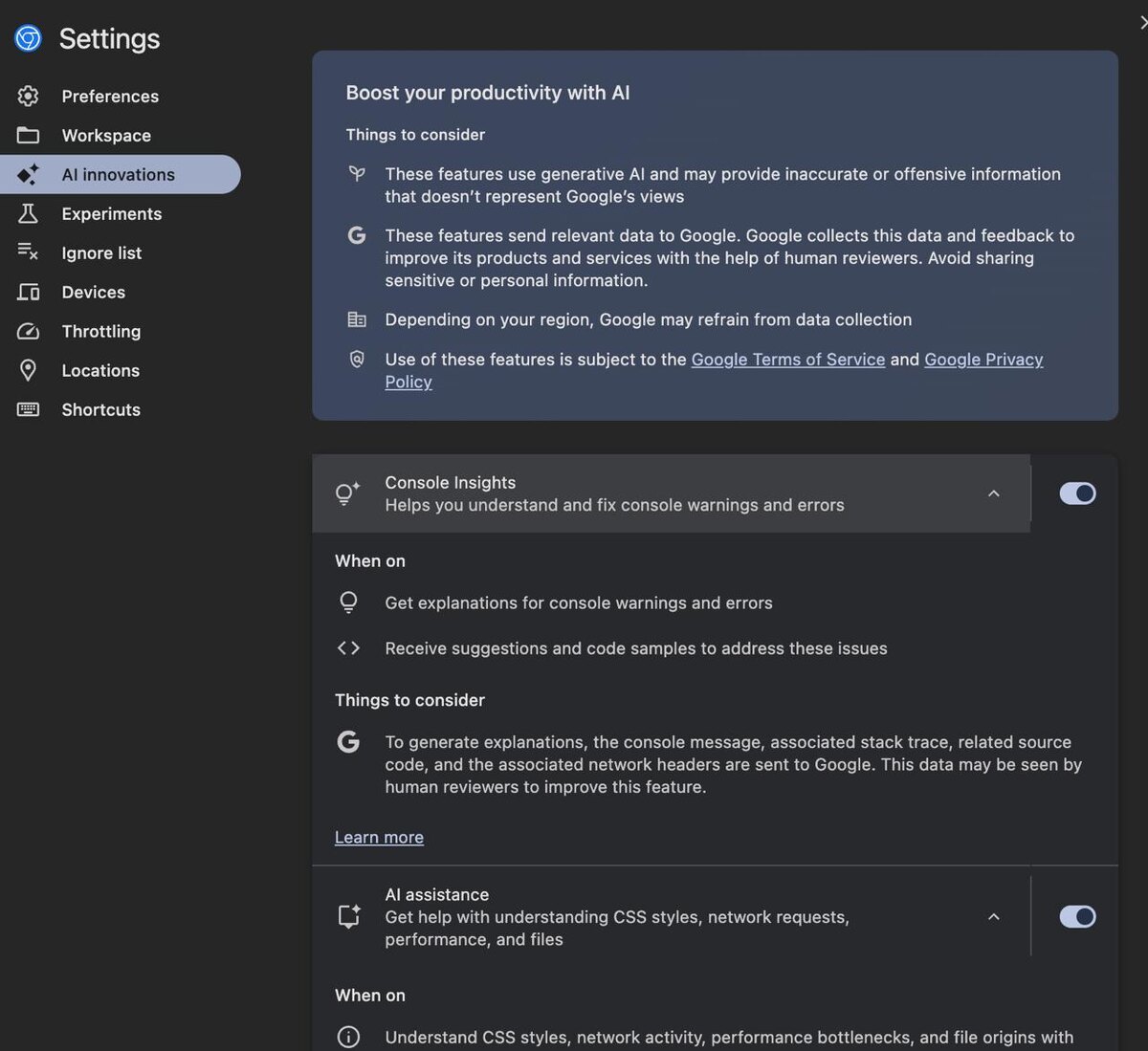Collapse the Console Insights section chevron
Image resolution: width=1148 pixels, height=1051 pixels.
click(x=993, y=493)
